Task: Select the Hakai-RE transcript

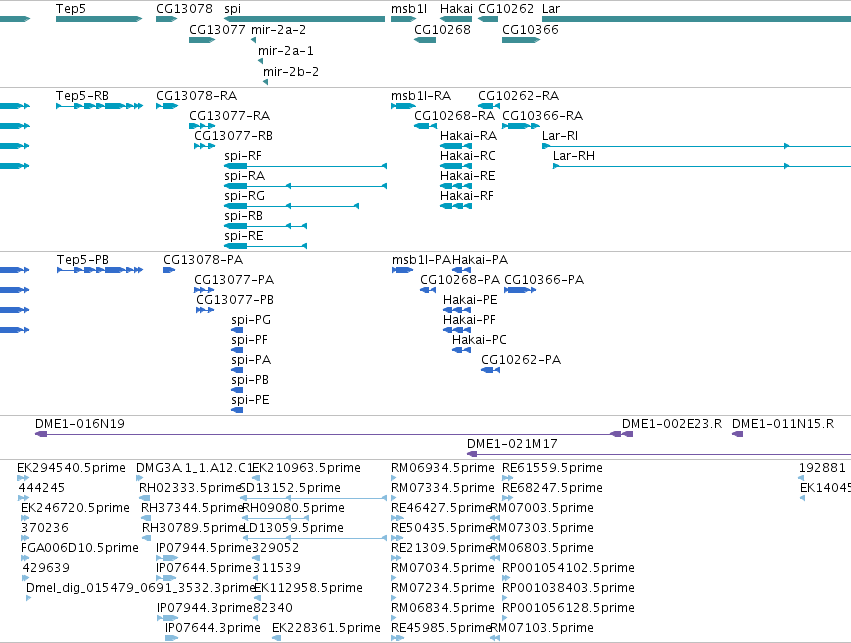Action: 456,186
